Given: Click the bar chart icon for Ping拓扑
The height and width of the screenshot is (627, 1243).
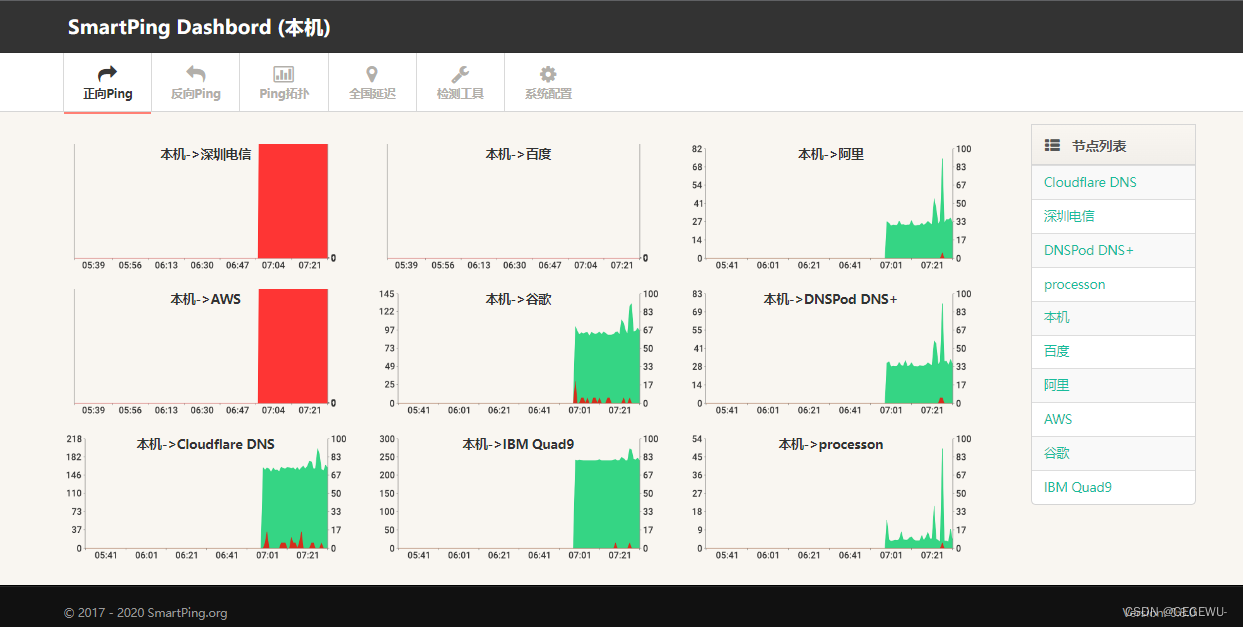Looking at the screenshot, I should coord(284,74).
